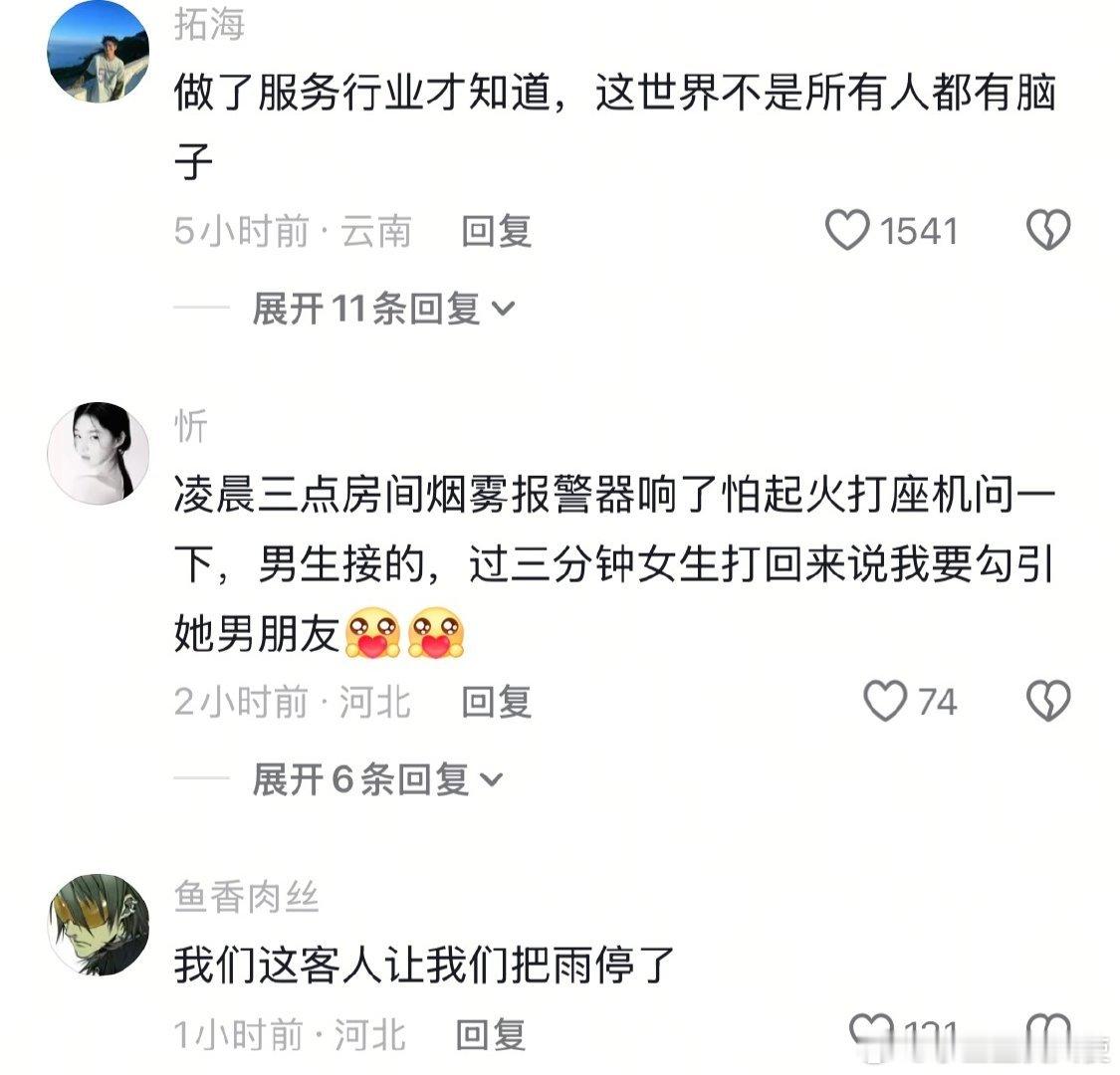
Task: Reply to 忻's comment via 回复
Action: (496, 702)
